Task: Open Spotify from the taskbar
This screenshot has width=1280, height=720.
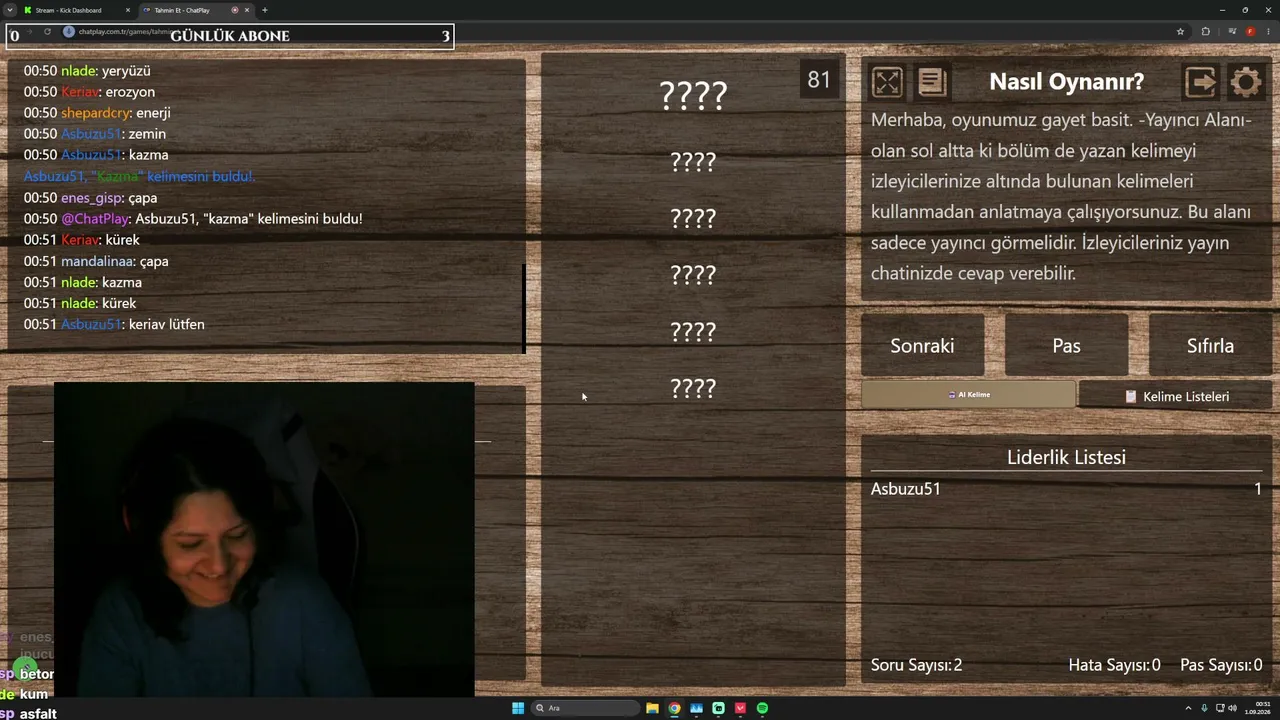Action: click(x=762, y=708)
